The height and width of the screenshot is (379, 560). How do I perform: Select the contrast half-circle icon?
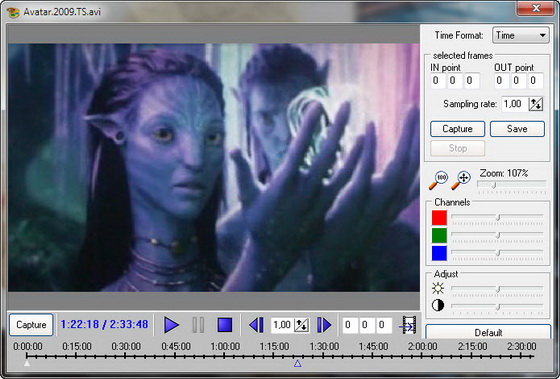tap(438, 305)
